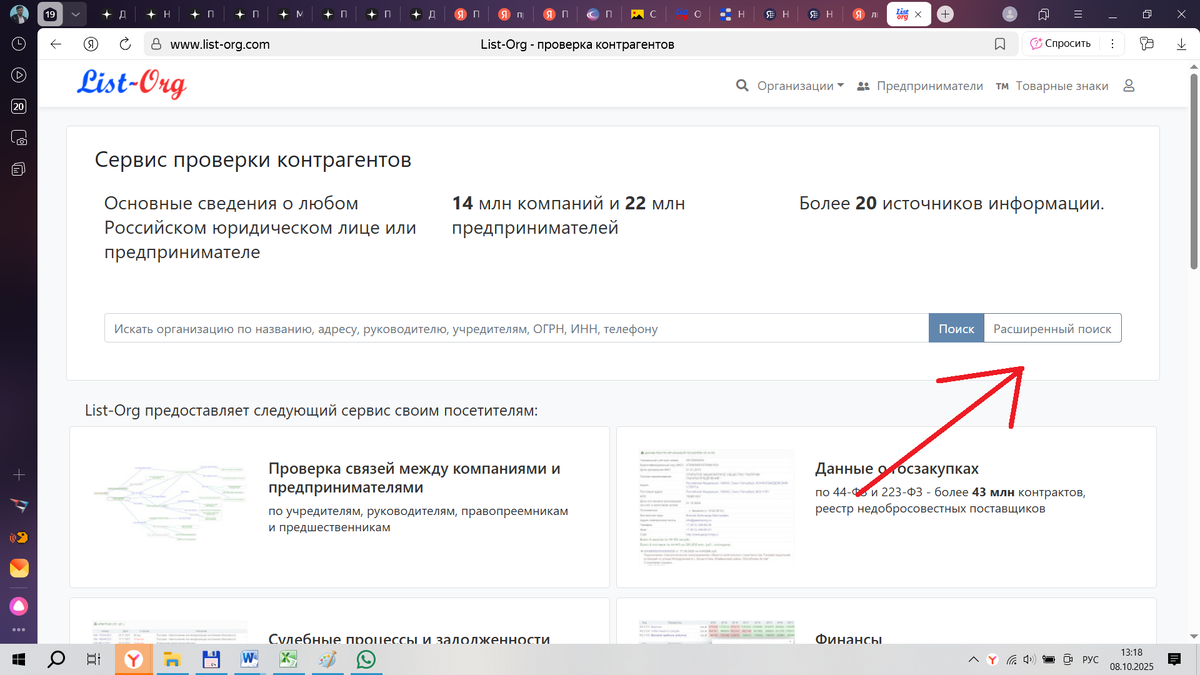Open browser history clock icon in sidebar
This screenshot has height=675, width=1200.
(x=18, y=44)
